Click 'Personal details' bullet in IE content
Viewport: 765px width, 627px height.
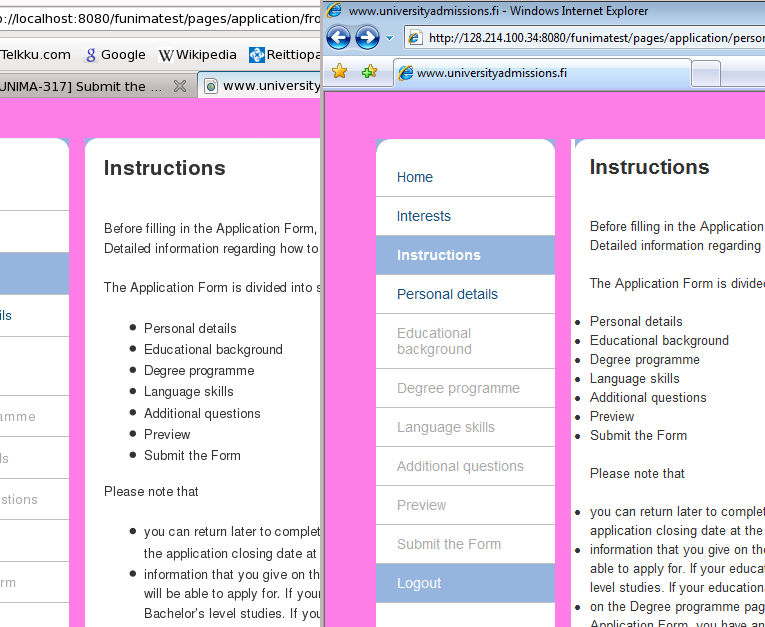636,322
